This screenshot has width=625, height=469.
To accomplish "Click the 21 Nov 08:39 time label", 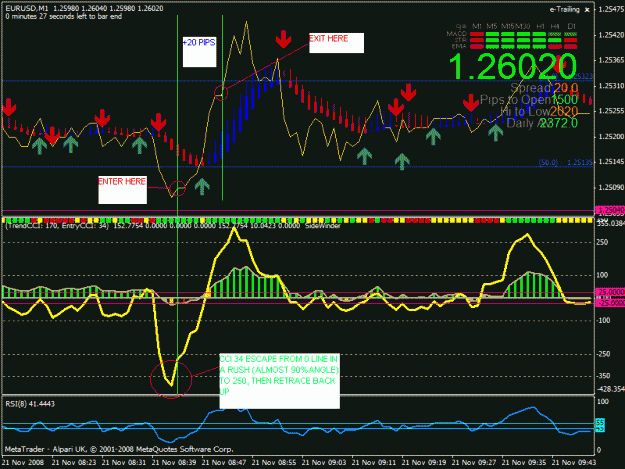I will click(174, 463).
